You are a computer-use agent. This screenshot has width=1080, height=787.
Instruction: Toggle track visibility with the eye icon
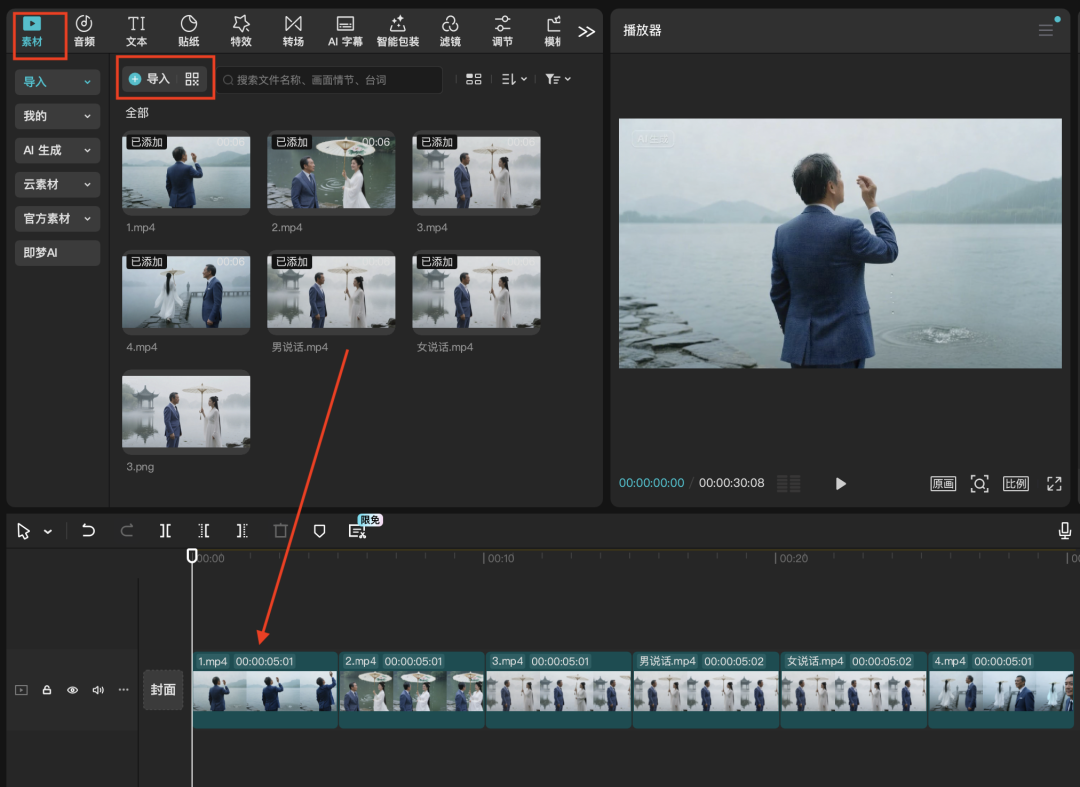click(x=72, y=690)
